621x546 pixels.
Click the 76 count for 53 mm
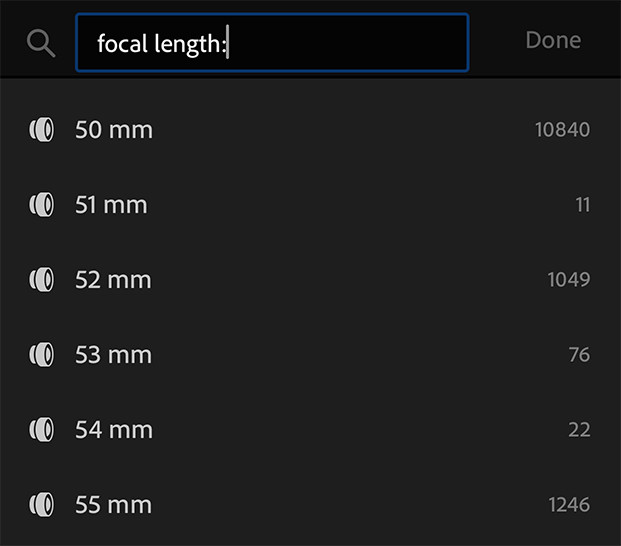coord(579,354)
